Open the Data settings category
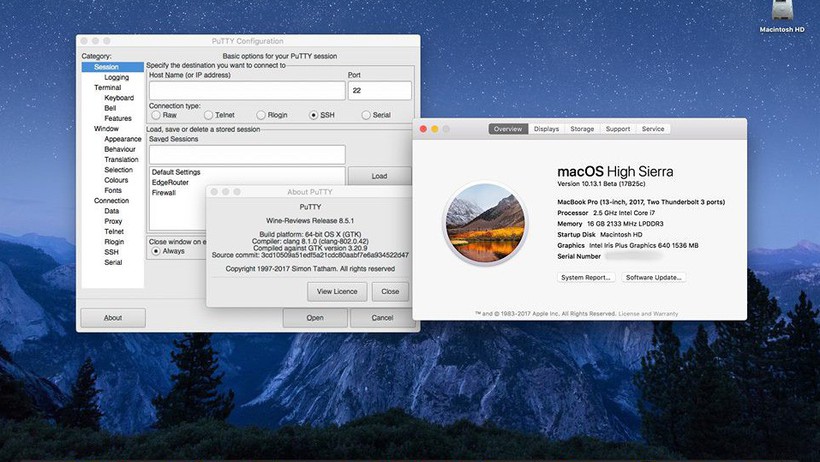The width and height of the screenshot is (820, 462). [111, 211]
